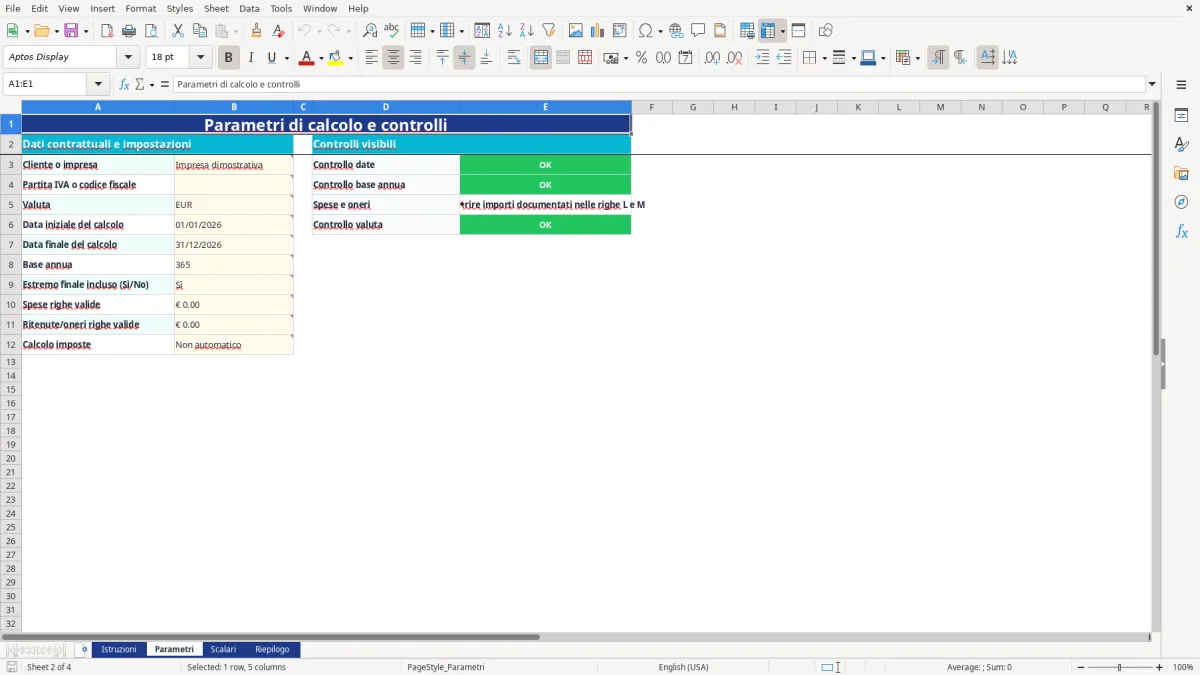This screenshot has width=1200, height=675.
Task: Open the Sheet menu
Action: click(217, 8)
